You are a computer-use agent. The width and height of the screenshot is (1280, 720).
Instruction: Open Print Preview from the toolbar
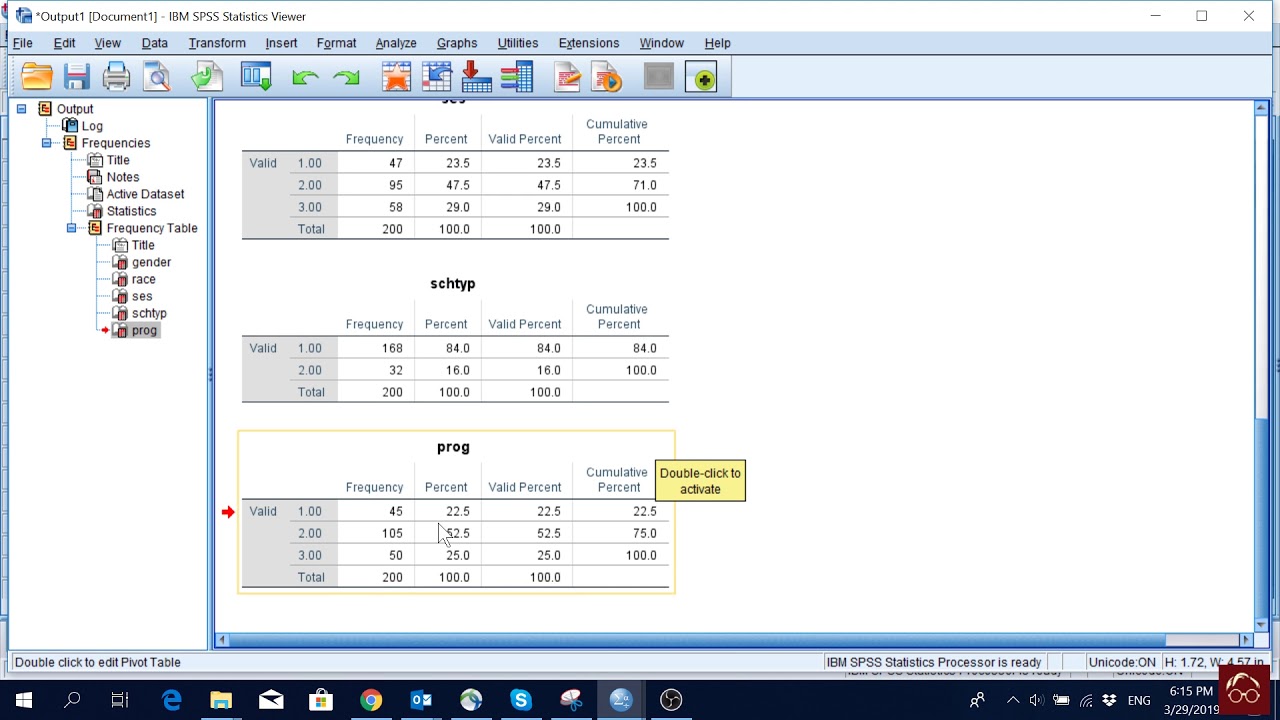click(157, 77)
